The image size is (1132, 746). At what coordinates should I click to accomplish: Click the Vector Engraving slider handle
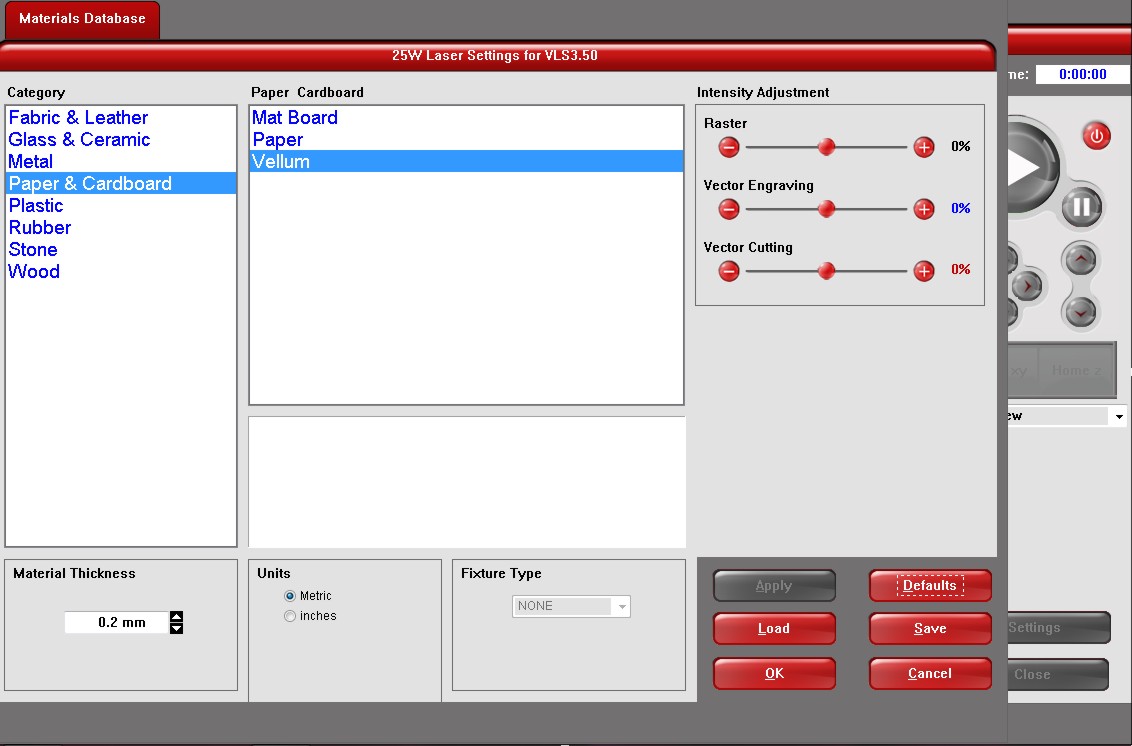[826, 209]
